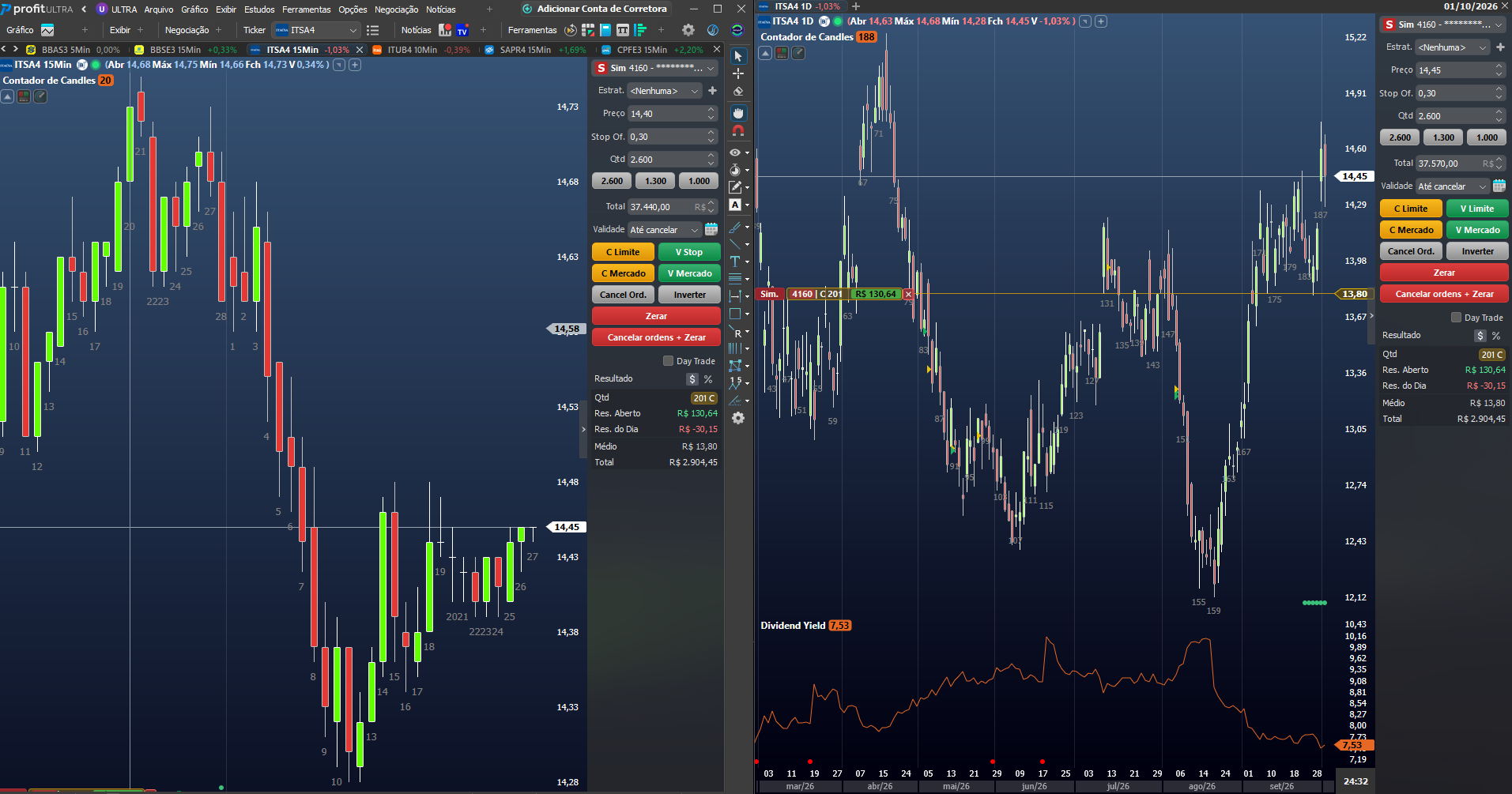The height and width of the screenshot is (794, 1512).
Task: Expand the Estrat. dropdown in right order panel
Action: pyautogui.click(x=1452, y=47)
